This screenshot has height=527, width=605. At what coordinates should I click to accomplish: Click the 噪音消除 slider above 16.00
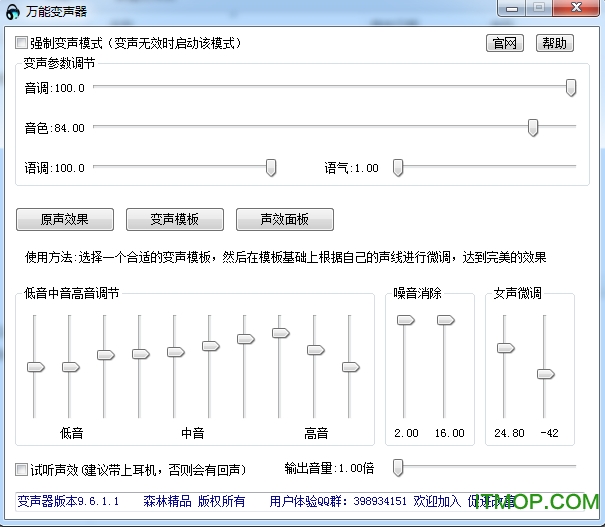[445, 320]
